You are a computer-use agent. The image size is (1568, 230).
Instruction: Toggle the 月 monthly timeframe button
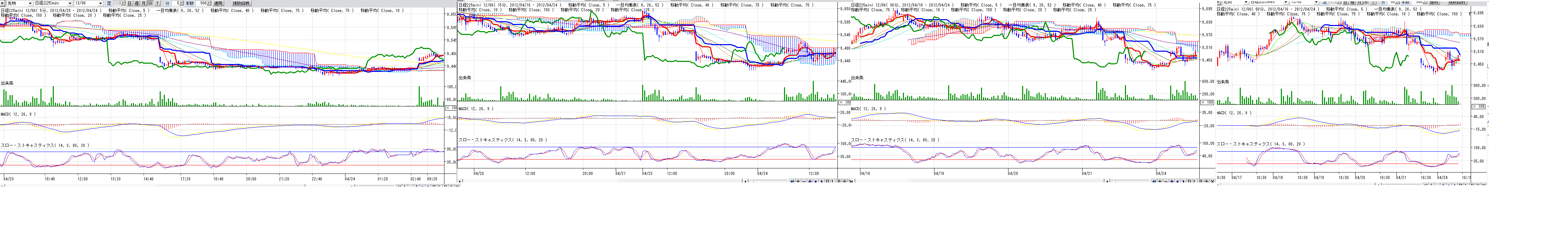tap(144, 3)
